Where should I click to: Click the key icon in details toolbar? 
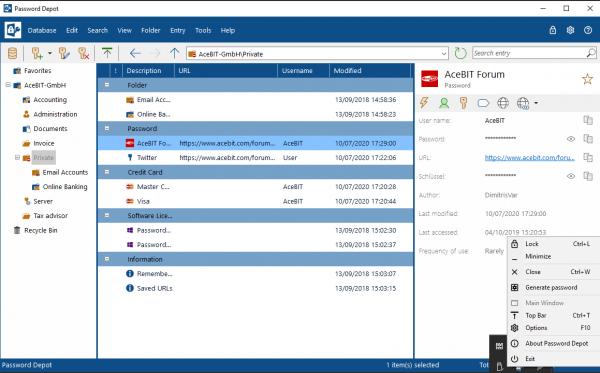click(463, 103)
